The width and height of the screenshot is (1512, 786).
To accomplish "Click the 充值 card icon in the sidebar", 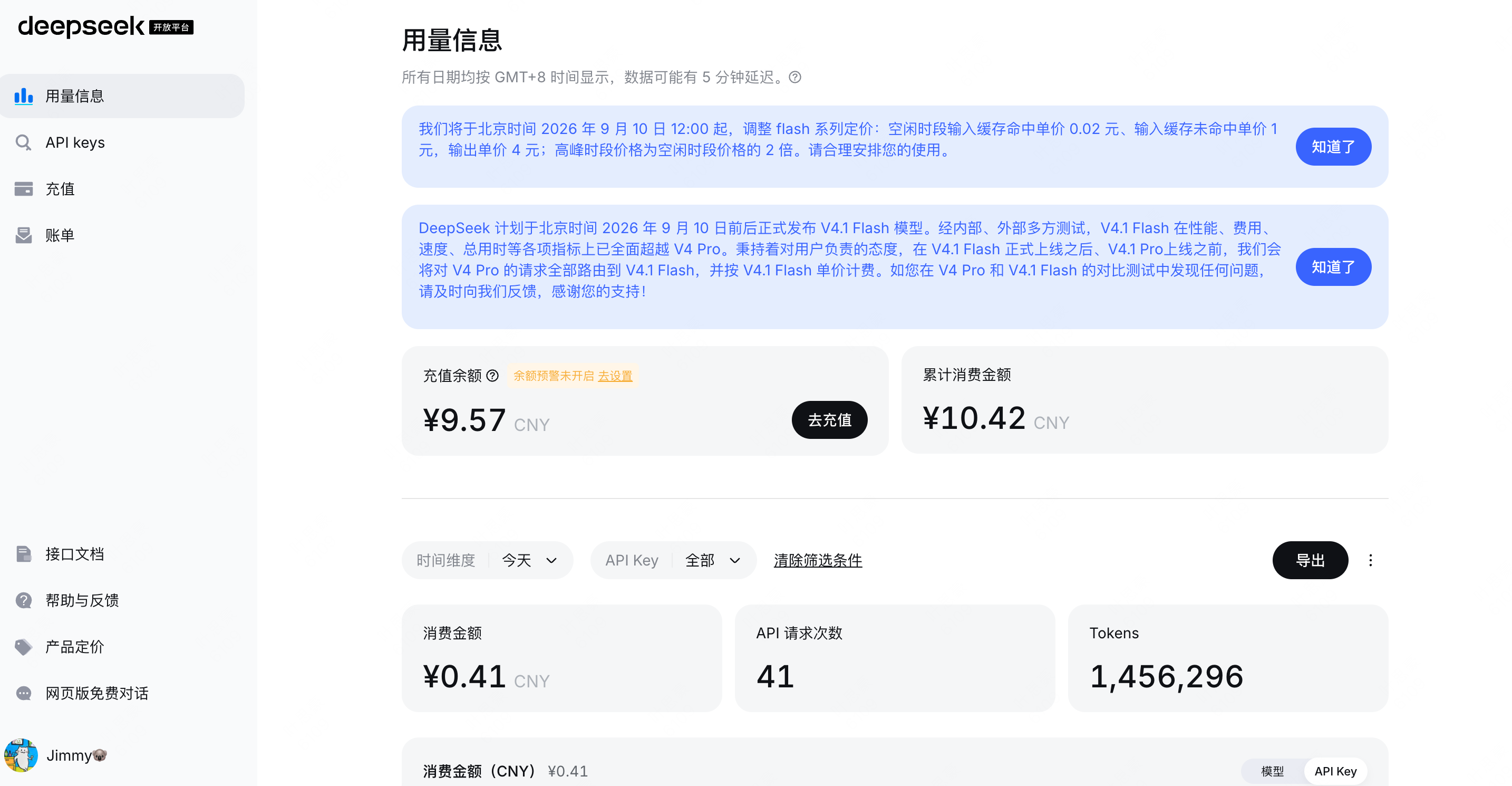I will click(24, 188).
